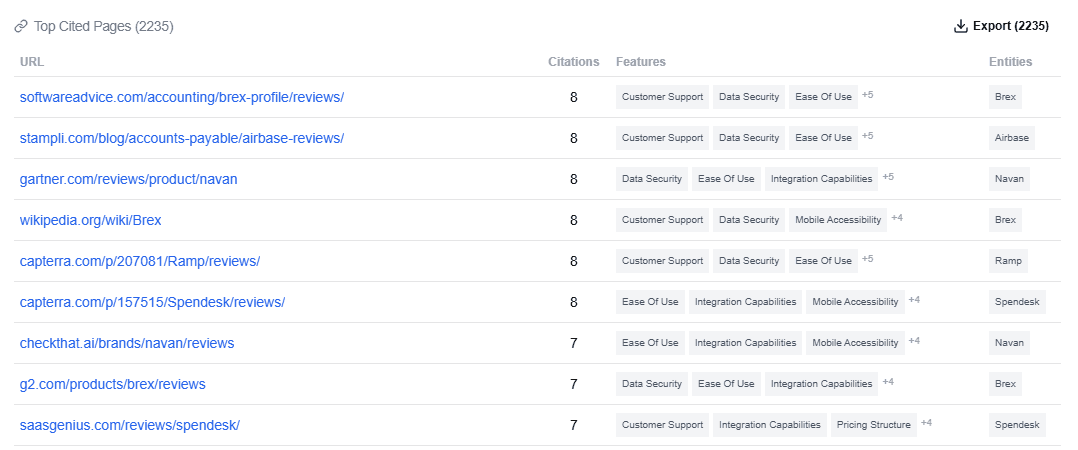Image resolution: width=1078 pixels, height=450 pixels.
Task: Expand +4 features in capterra.com Spendesk row
Action: point(914,300)
